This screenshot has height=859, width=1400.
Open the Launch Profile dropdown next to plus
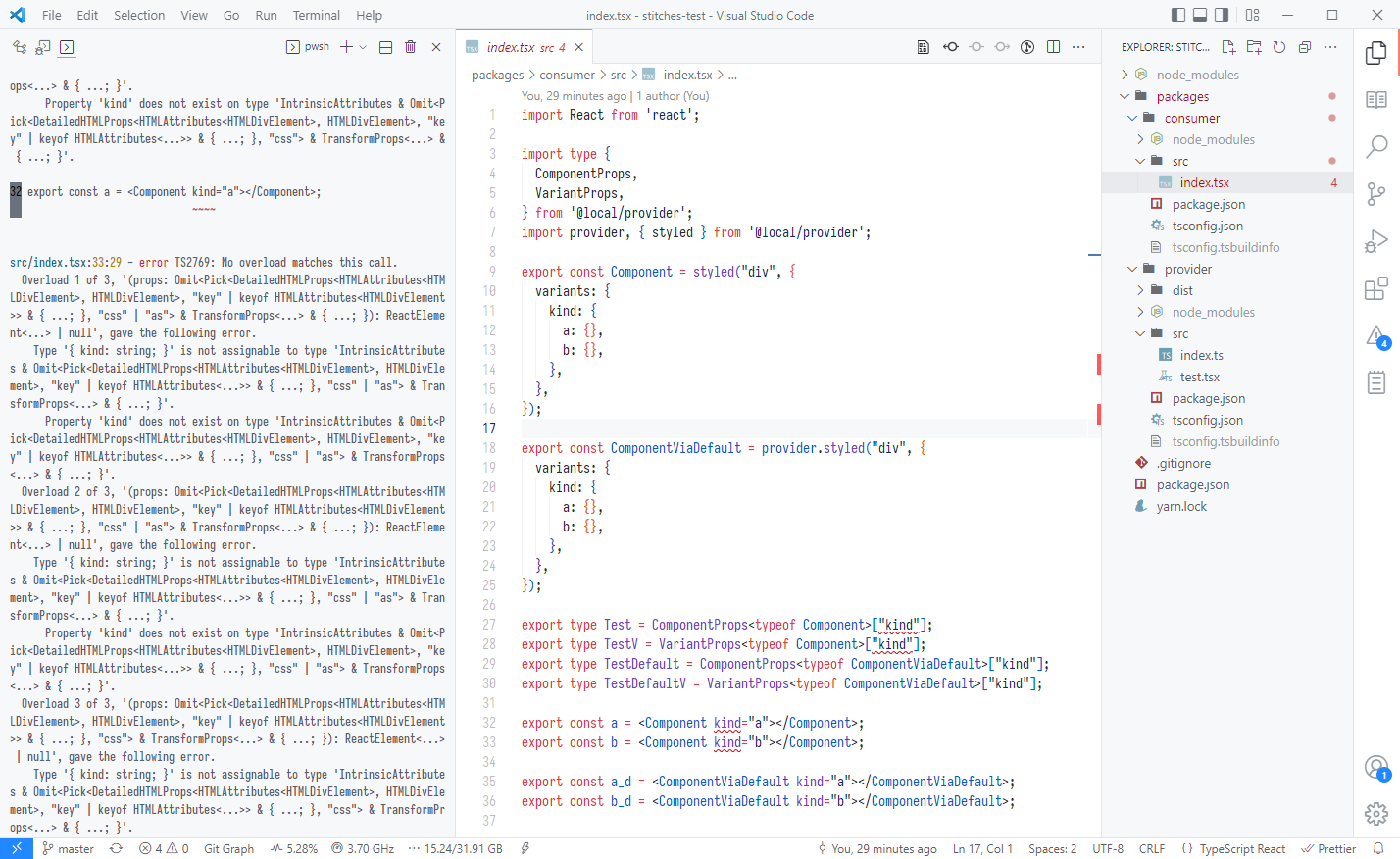tap(363, 47)
